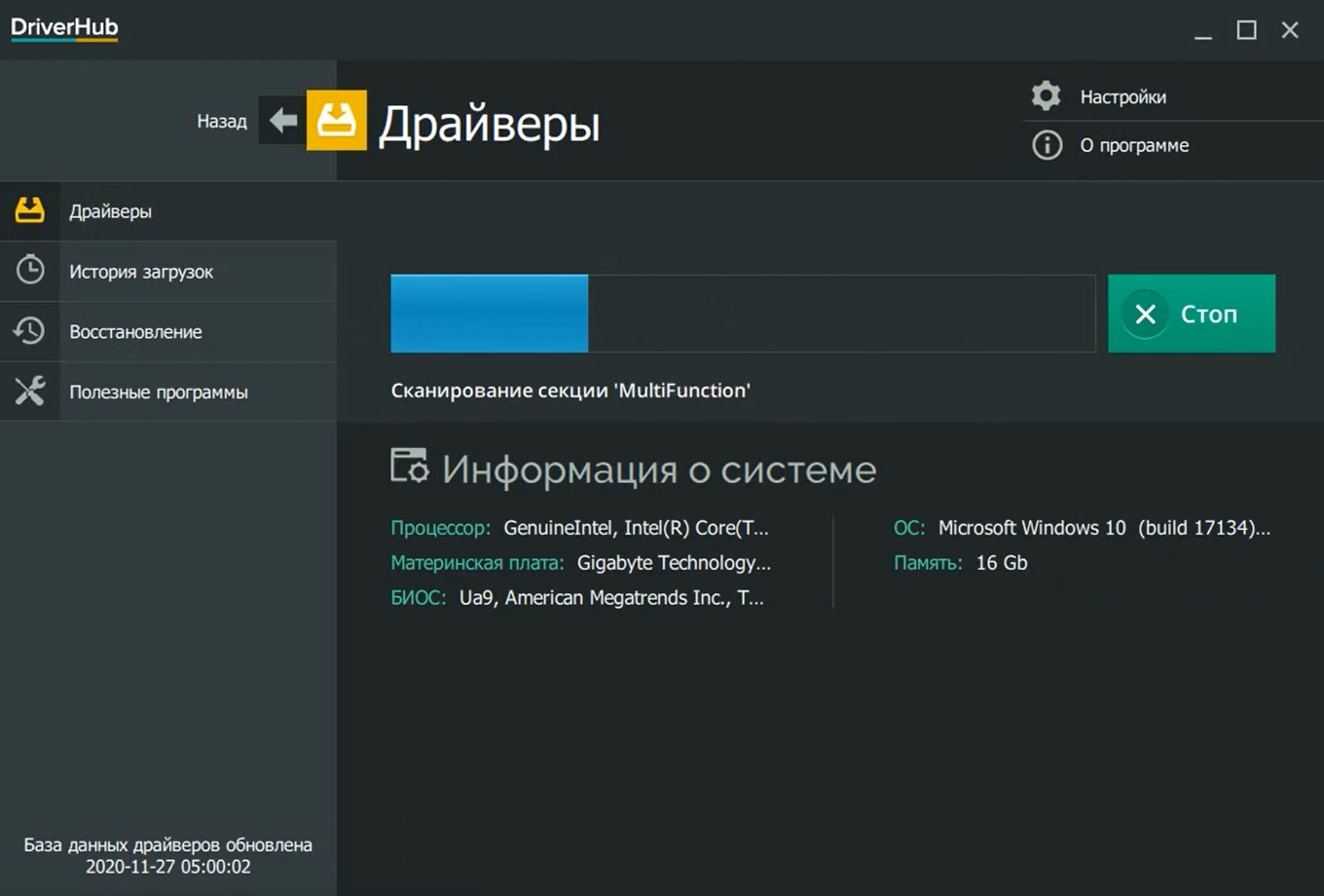Screen dimensions: 1324x896
Task: Select the Драйверы sidebar icon
Action: coord(30,211)
